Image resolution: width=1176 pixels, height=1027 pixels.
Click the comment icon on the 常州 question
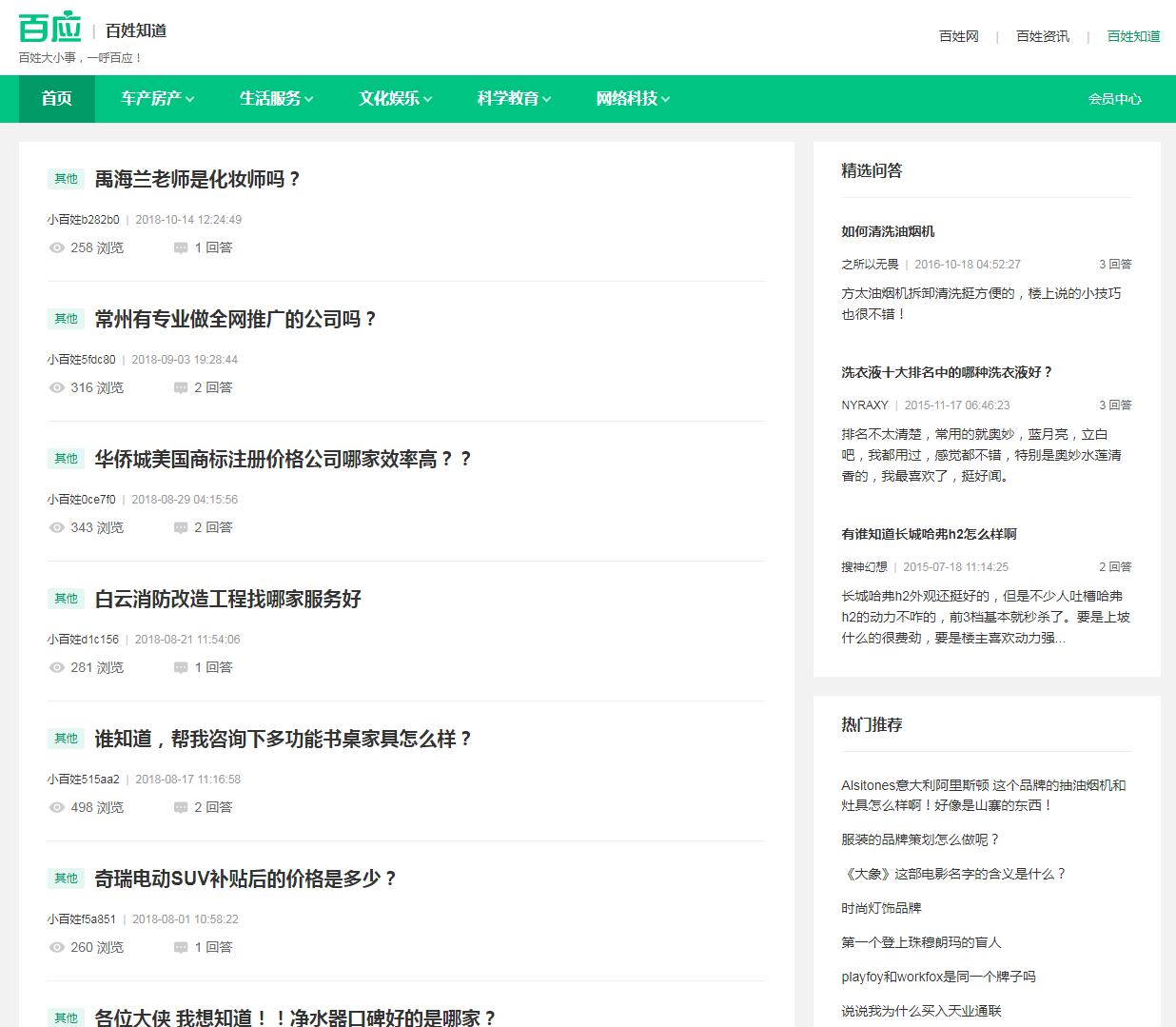point(181,387)
